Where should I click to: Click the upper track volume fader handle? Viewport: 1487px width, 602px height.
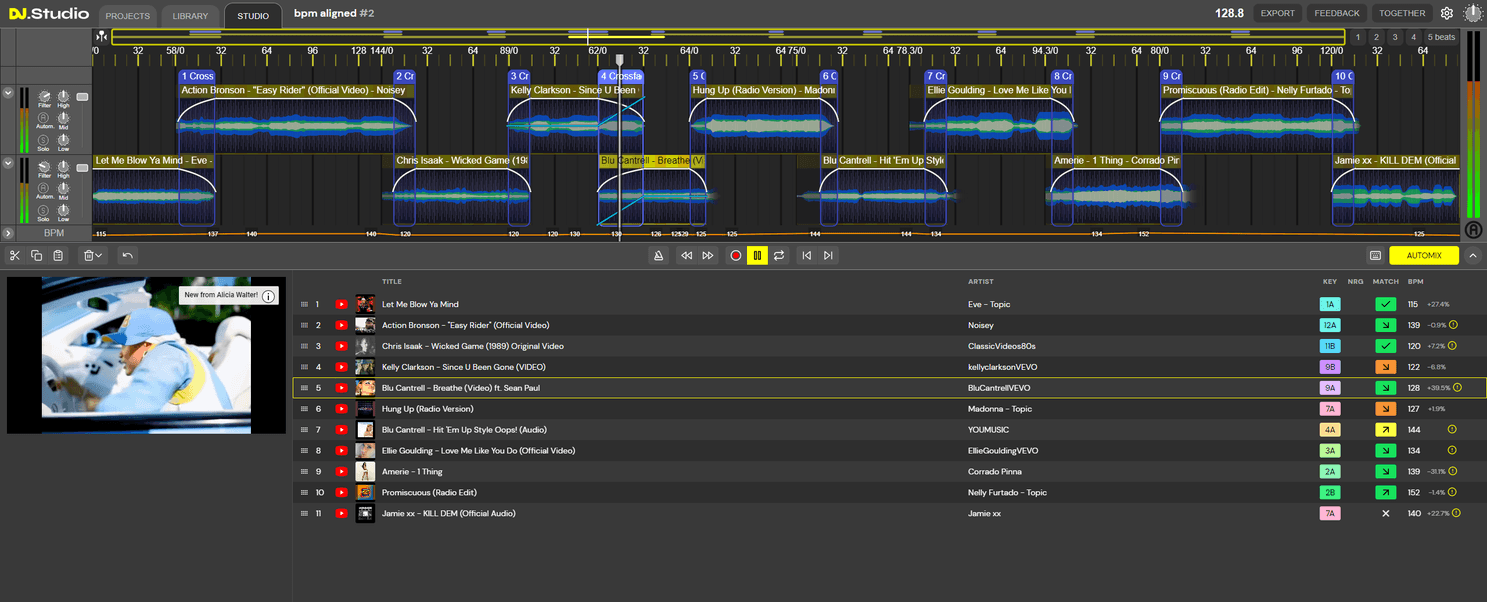point(82,97)
